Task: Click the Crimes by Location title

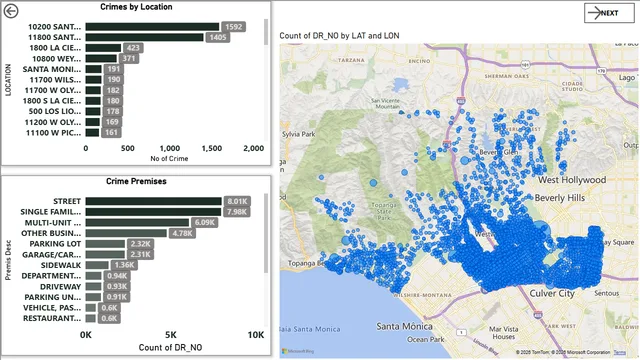Action: point(136,7)
